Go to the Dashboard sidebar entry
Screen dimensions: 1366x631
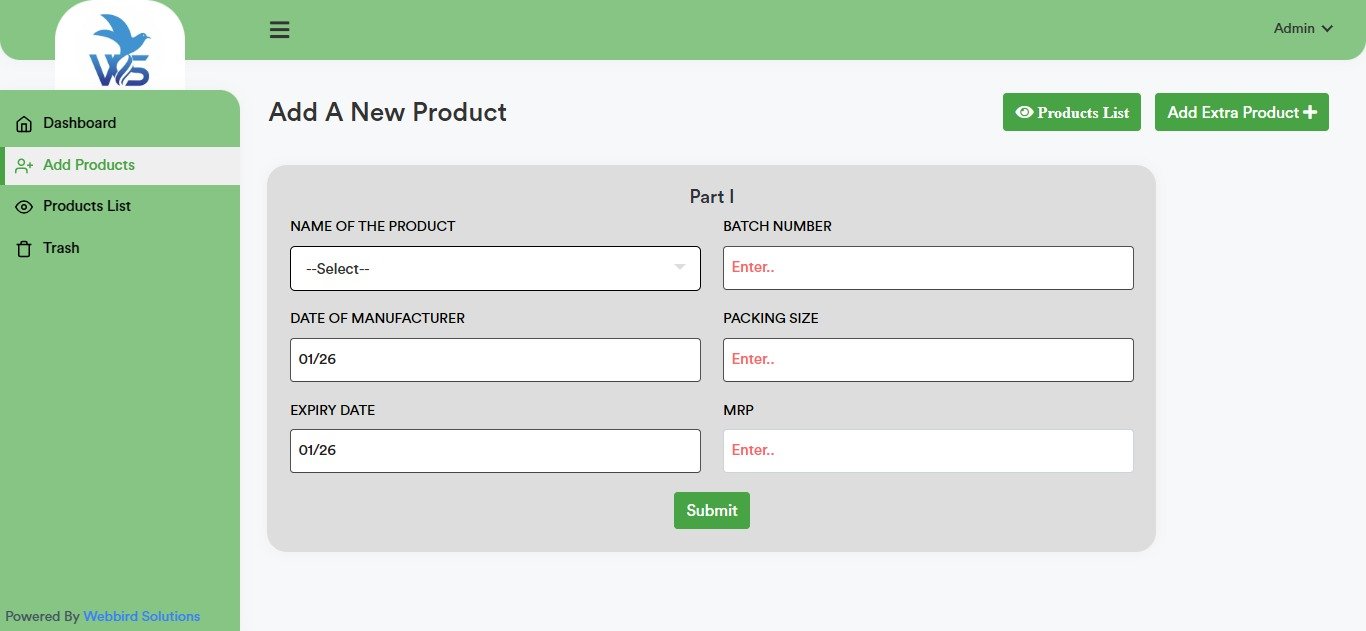tap(79, 122)
